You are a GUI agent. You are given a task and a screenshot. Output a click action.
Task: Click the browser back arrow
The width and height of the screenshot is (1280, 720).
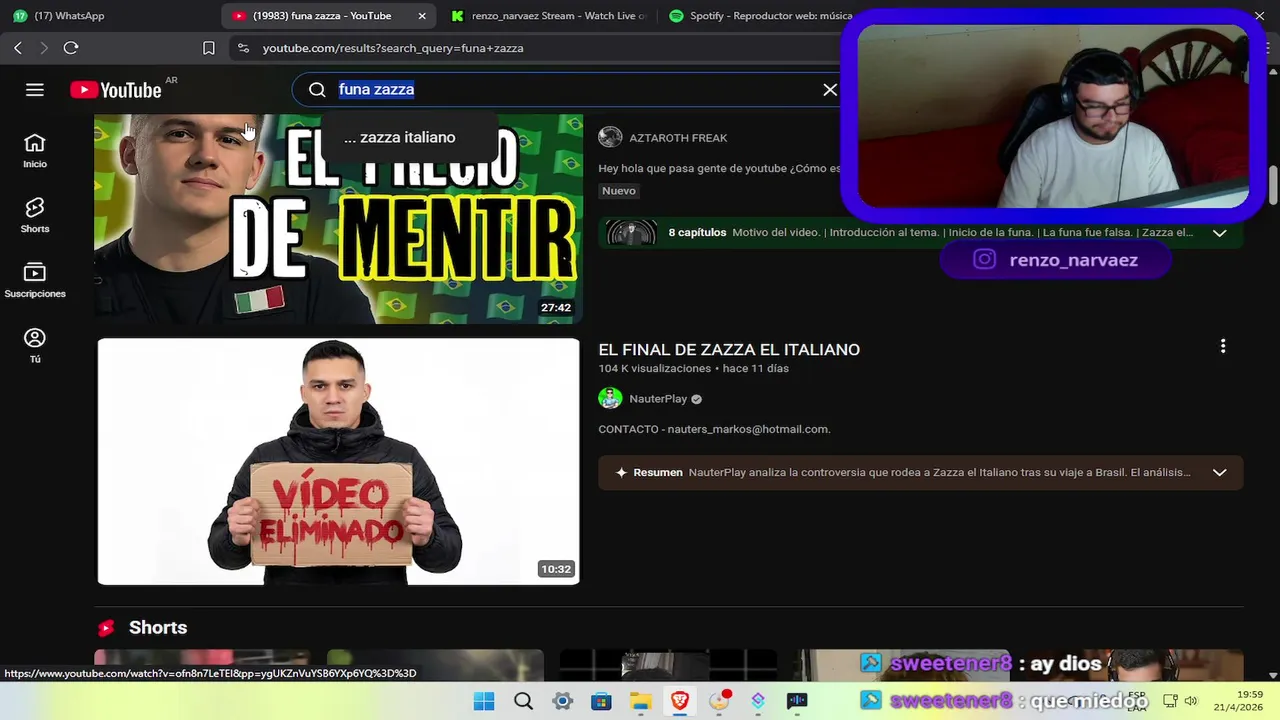point(18,48)
